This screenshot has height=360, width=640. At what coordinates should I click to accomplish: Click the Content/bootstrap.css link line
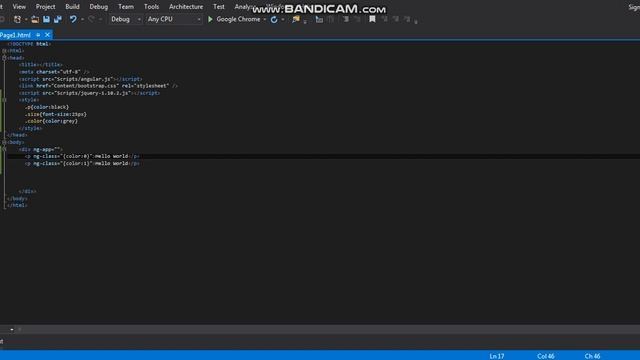[98, 86]
